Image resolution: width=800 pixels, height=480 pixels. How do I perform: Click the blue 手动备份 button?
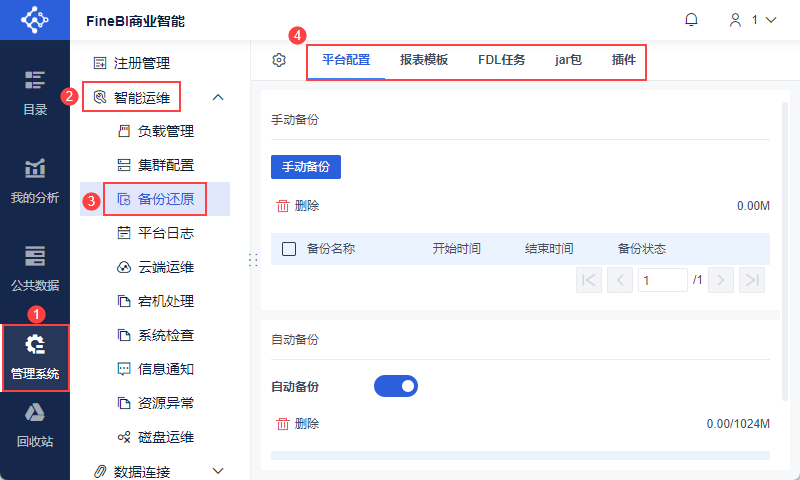[x=306, y=166]
